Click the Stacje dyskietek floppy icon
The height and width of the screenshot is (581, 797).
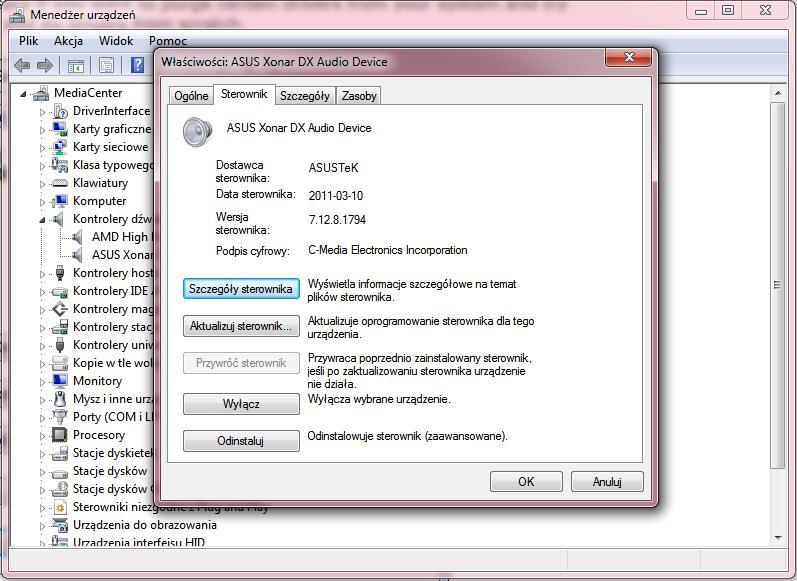tap(59, 453)
